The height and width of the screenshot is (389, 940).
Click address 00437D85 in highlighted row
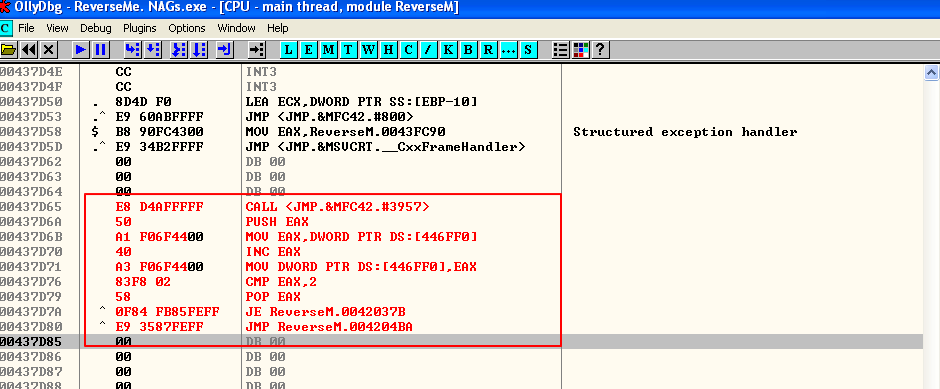point(31,342)
